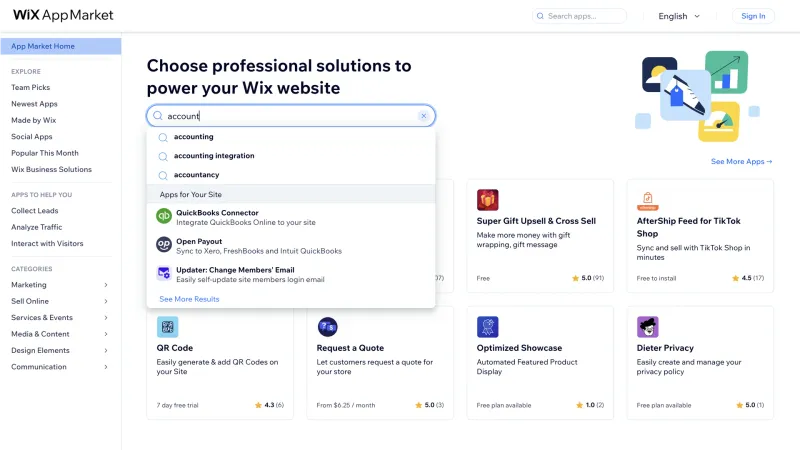Click the Dieter Privacy app icon
The height and width of the screenshot is (450, 800).
647,327
